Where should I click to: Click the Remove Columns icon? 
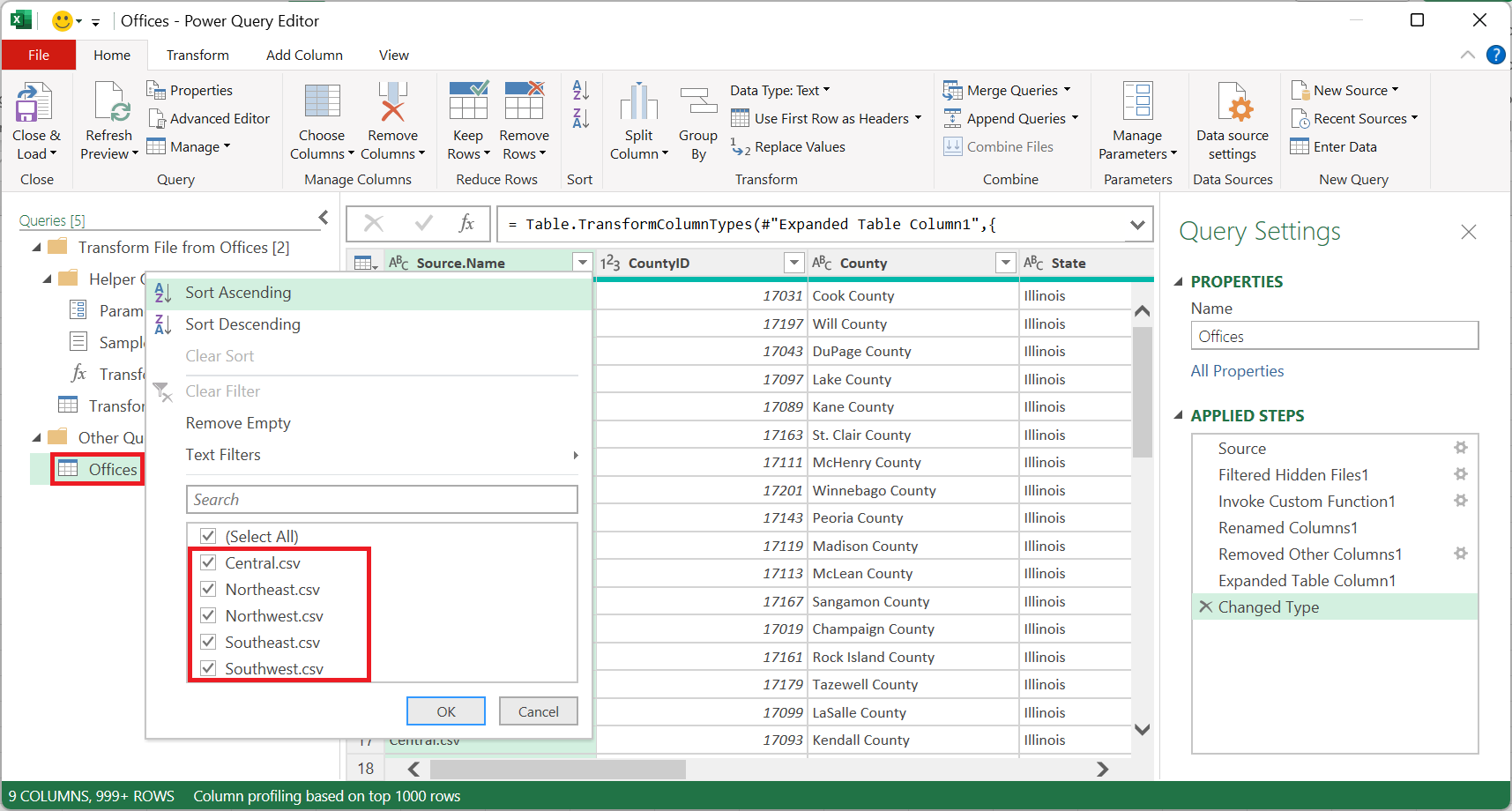pos(392,101)
